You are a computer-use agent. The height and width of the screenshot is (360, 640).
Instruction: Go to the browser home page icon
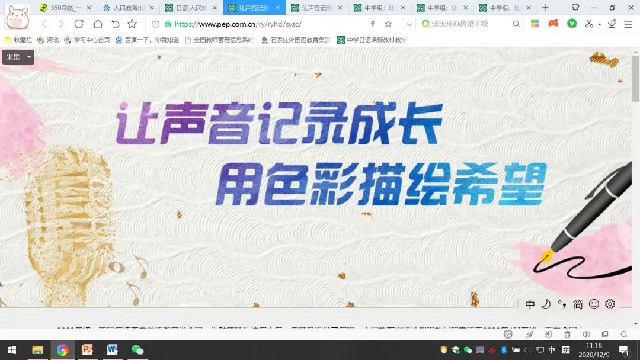98,24
